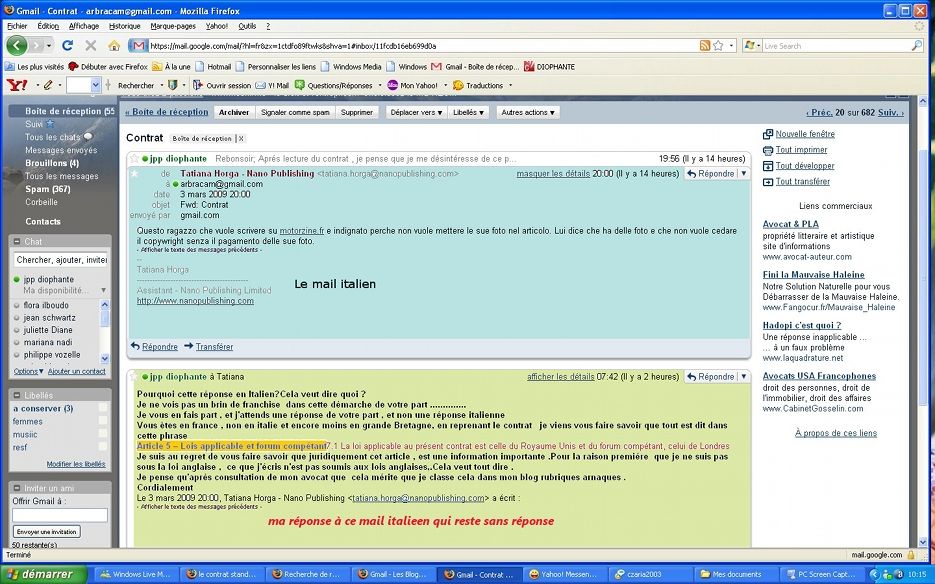Click the resf label color box
Image resolution: width=935 pixels, height=584 pixels.
point(103,447)
